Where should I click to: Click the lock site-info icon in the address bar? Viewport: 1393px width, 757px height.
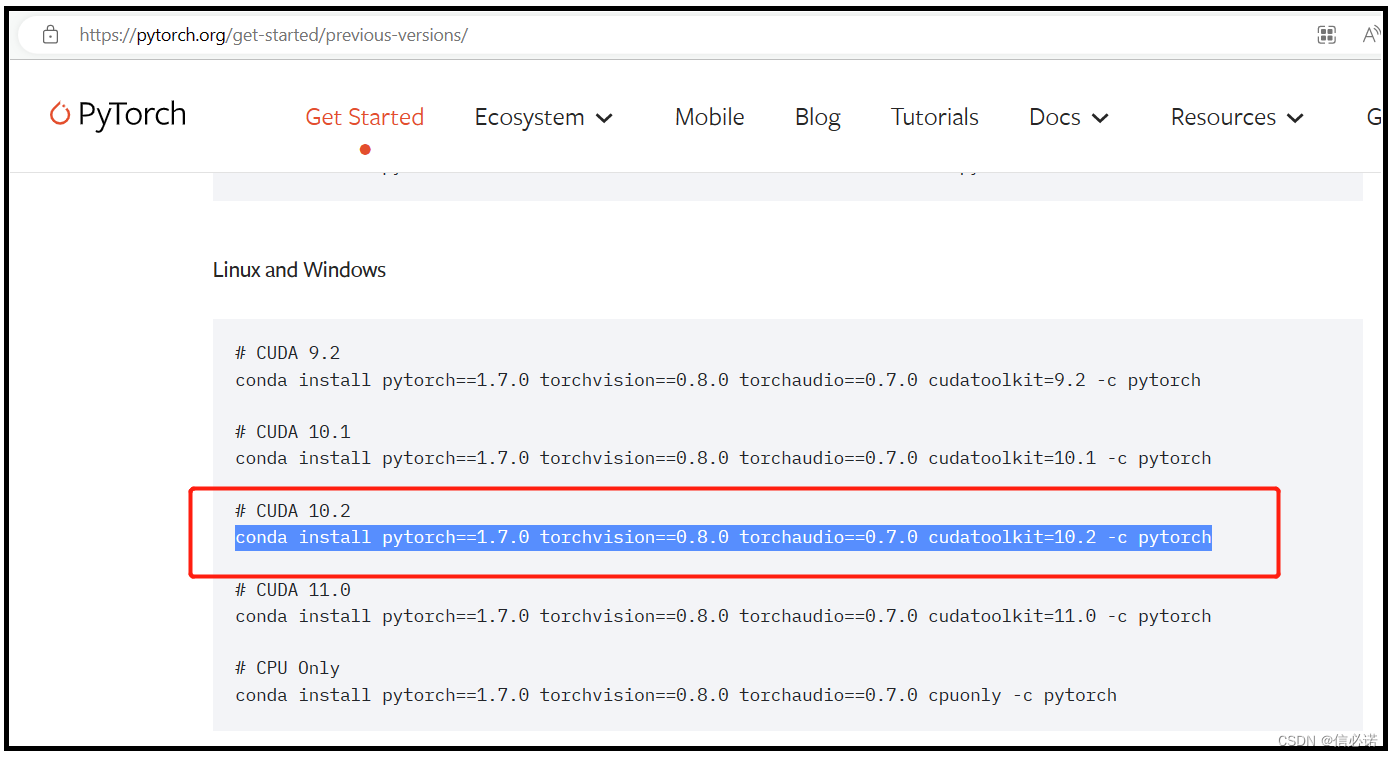[x=51, y=35]
